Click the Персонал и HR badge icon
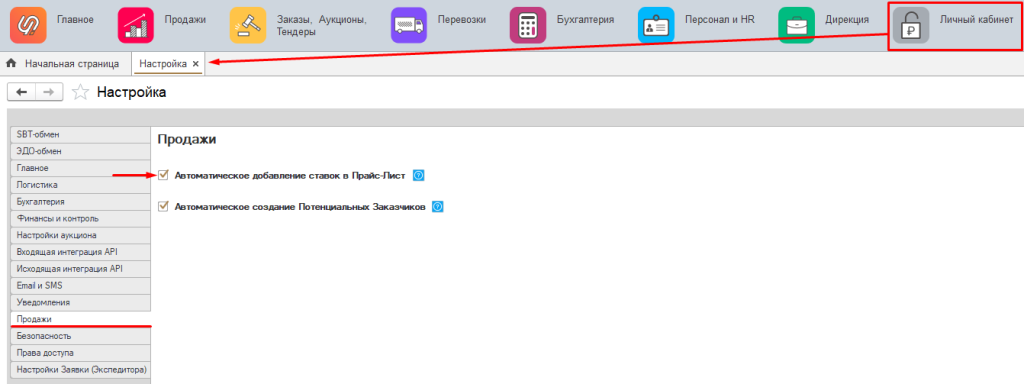 point(656,25)
